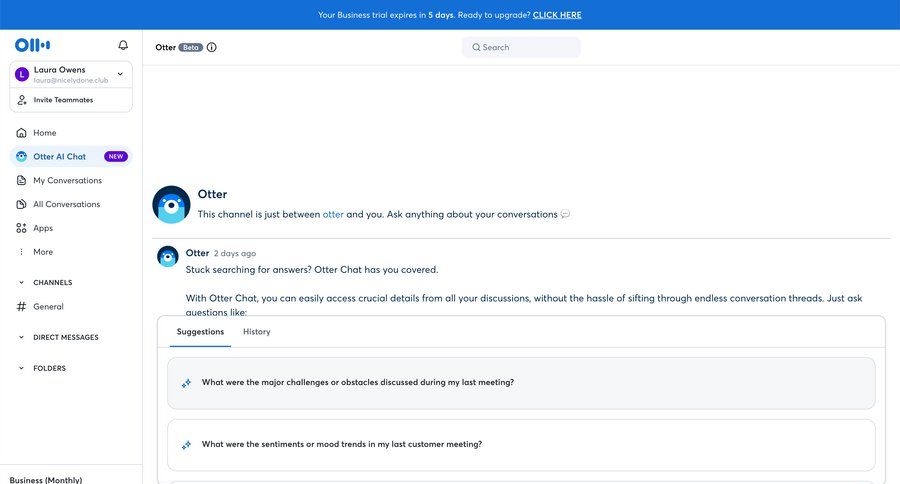The height and width of the screenshot is (484, 900).
Task: Click sparkle icon beside sentiments suggestion
Action: pyautogui.click(x=186, y=445)
